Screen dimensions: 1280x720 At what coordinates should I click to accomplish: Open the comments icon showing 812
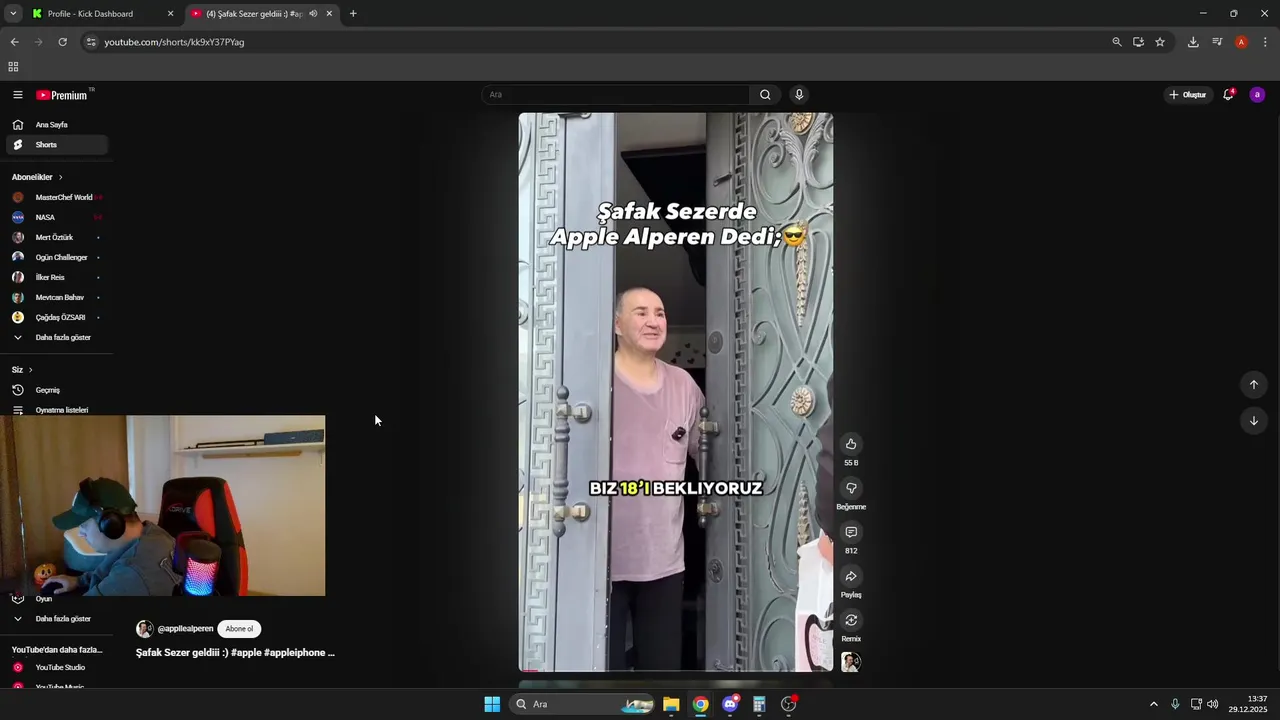[851, 532]
